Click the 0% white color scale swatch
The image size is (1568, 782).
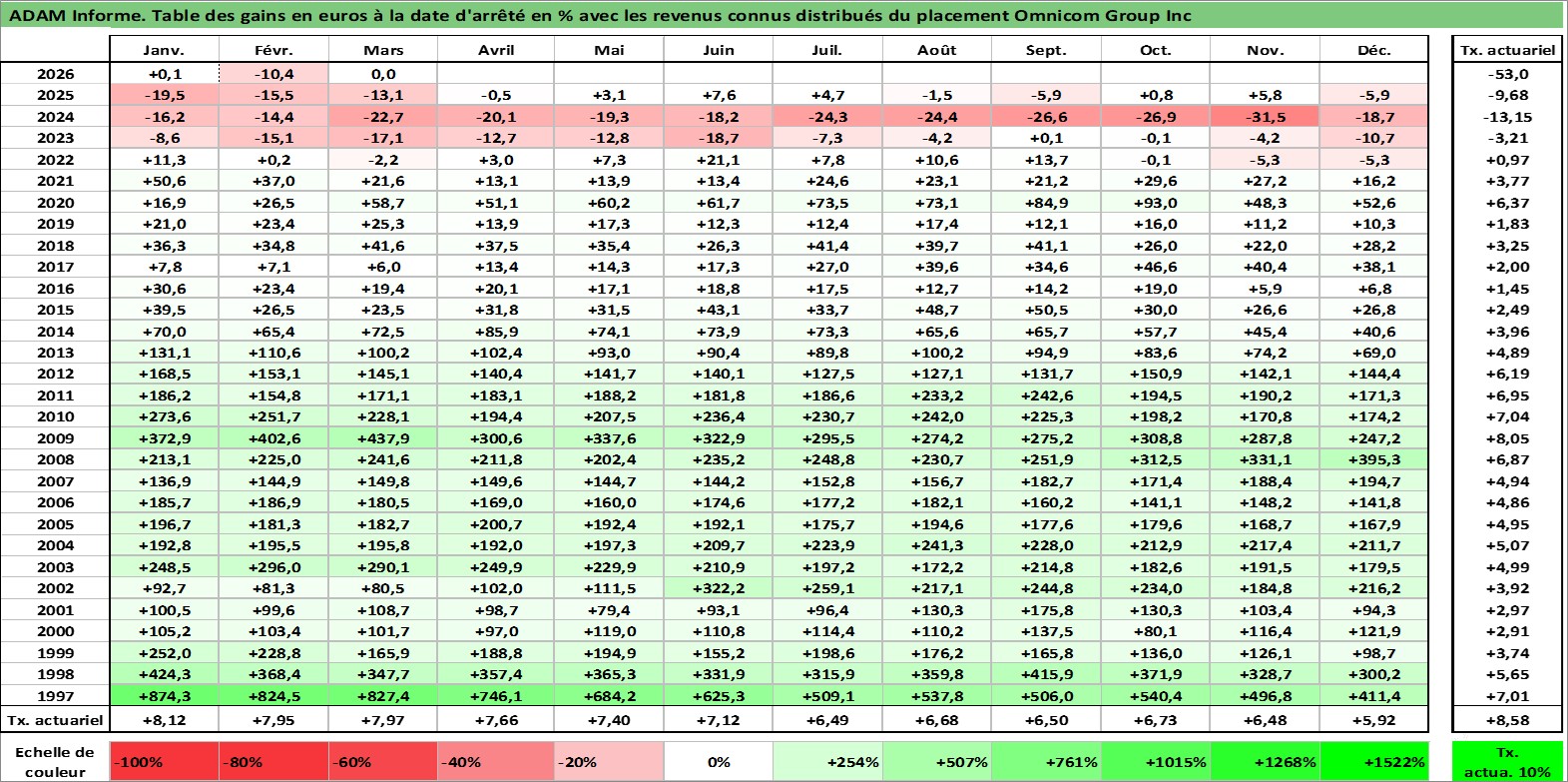[718, 761]
